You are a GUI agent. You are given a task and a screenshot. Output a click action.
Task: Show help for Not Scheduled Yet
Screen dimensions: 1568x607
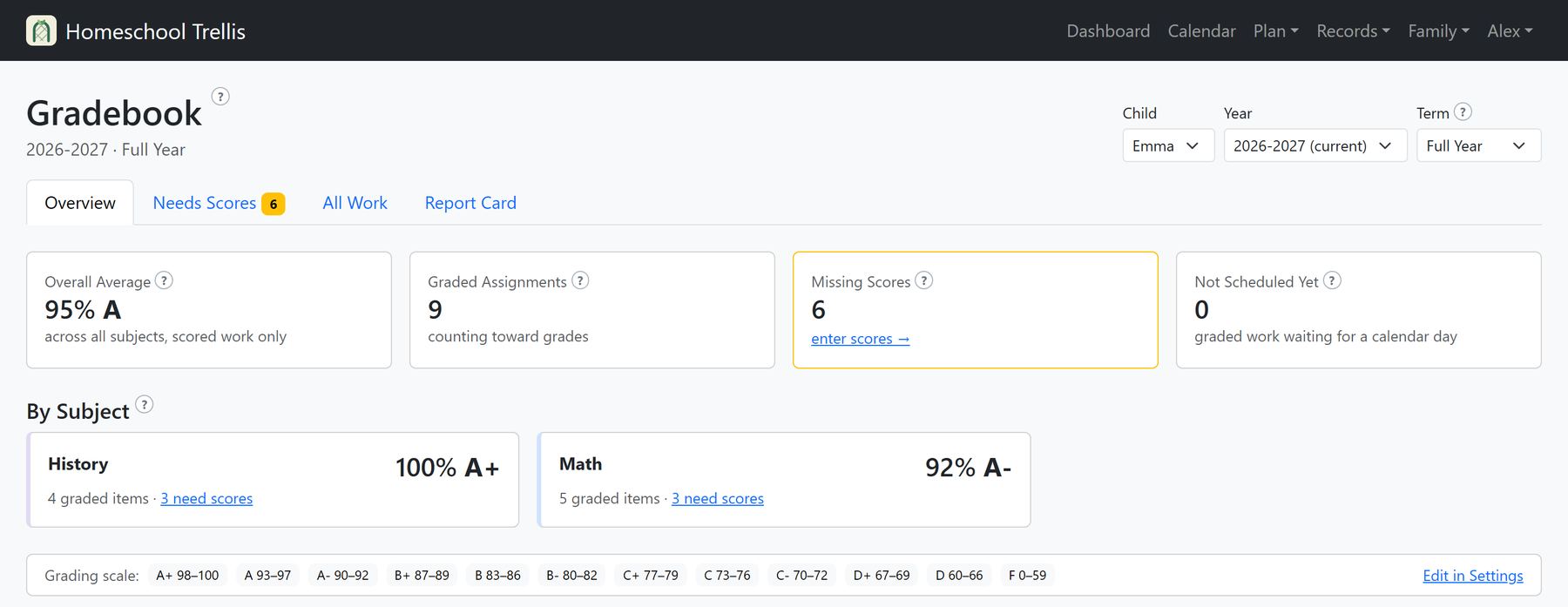(1332, 280)
